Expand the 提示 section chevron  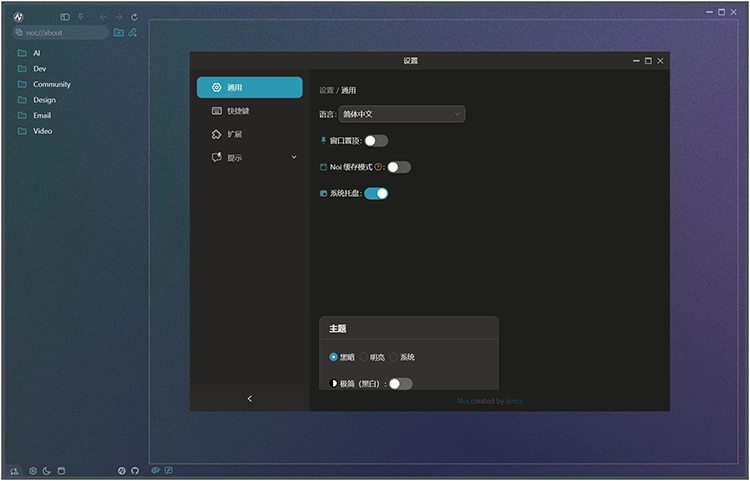(x=294, y=157)
